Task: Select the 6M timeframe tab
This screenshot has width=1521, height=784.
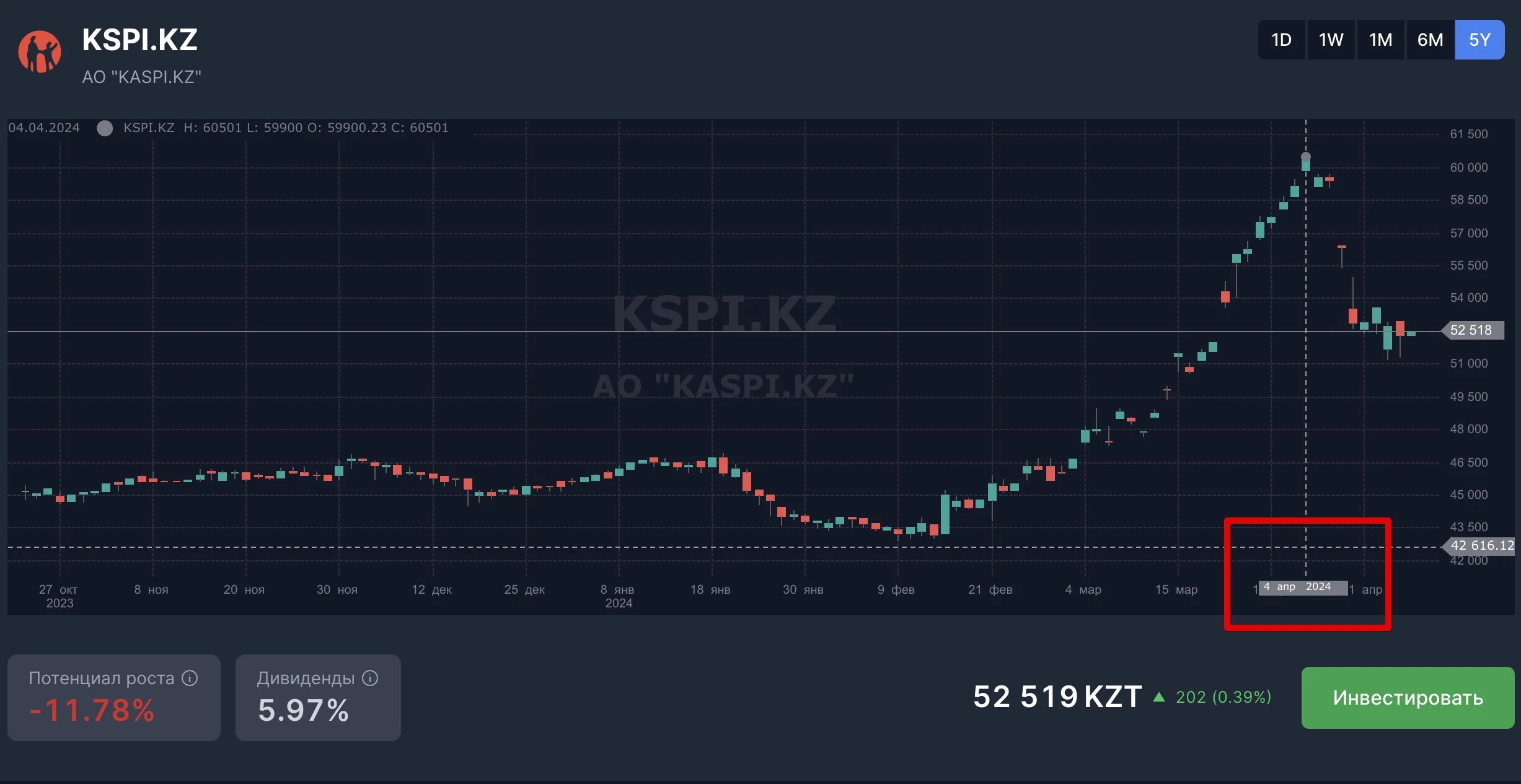Action: [1430, 40]
